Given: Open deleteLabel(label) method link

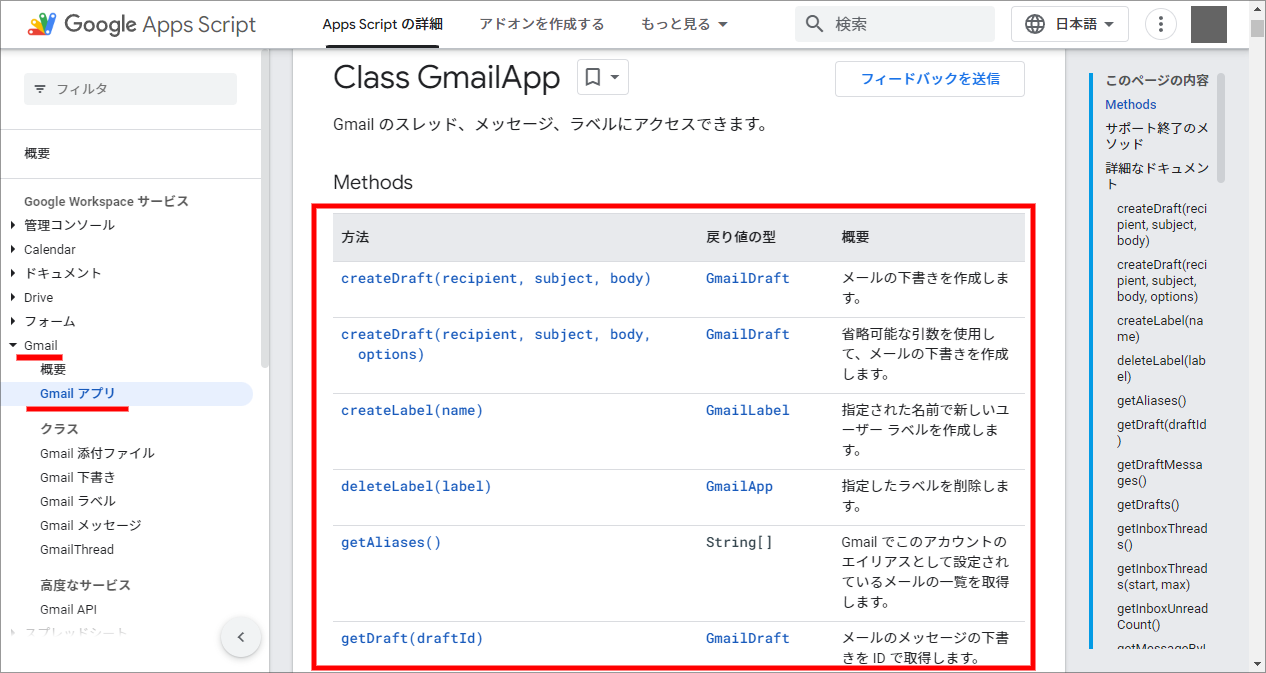Looking at the screenshot, I should click(x=416, y=486).
